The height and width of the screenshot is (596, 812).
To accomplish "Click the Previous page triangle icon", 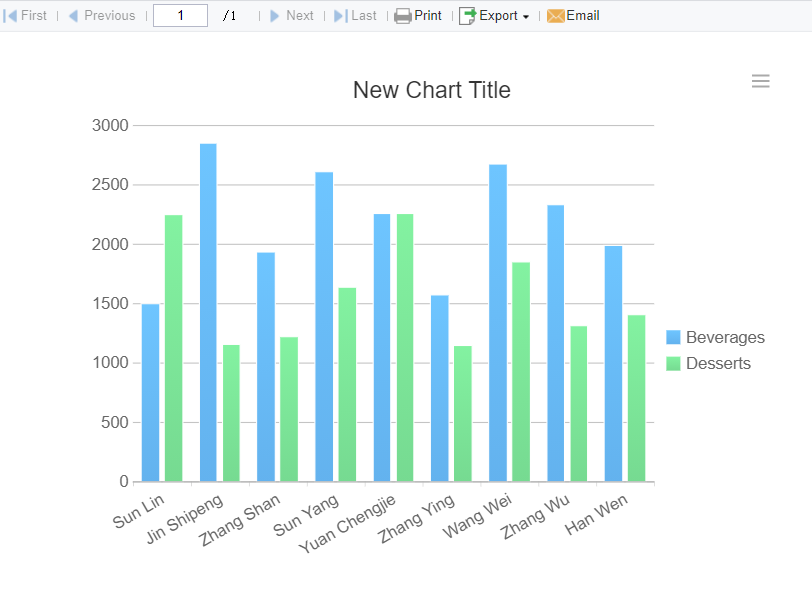I will tap(74, 16).
